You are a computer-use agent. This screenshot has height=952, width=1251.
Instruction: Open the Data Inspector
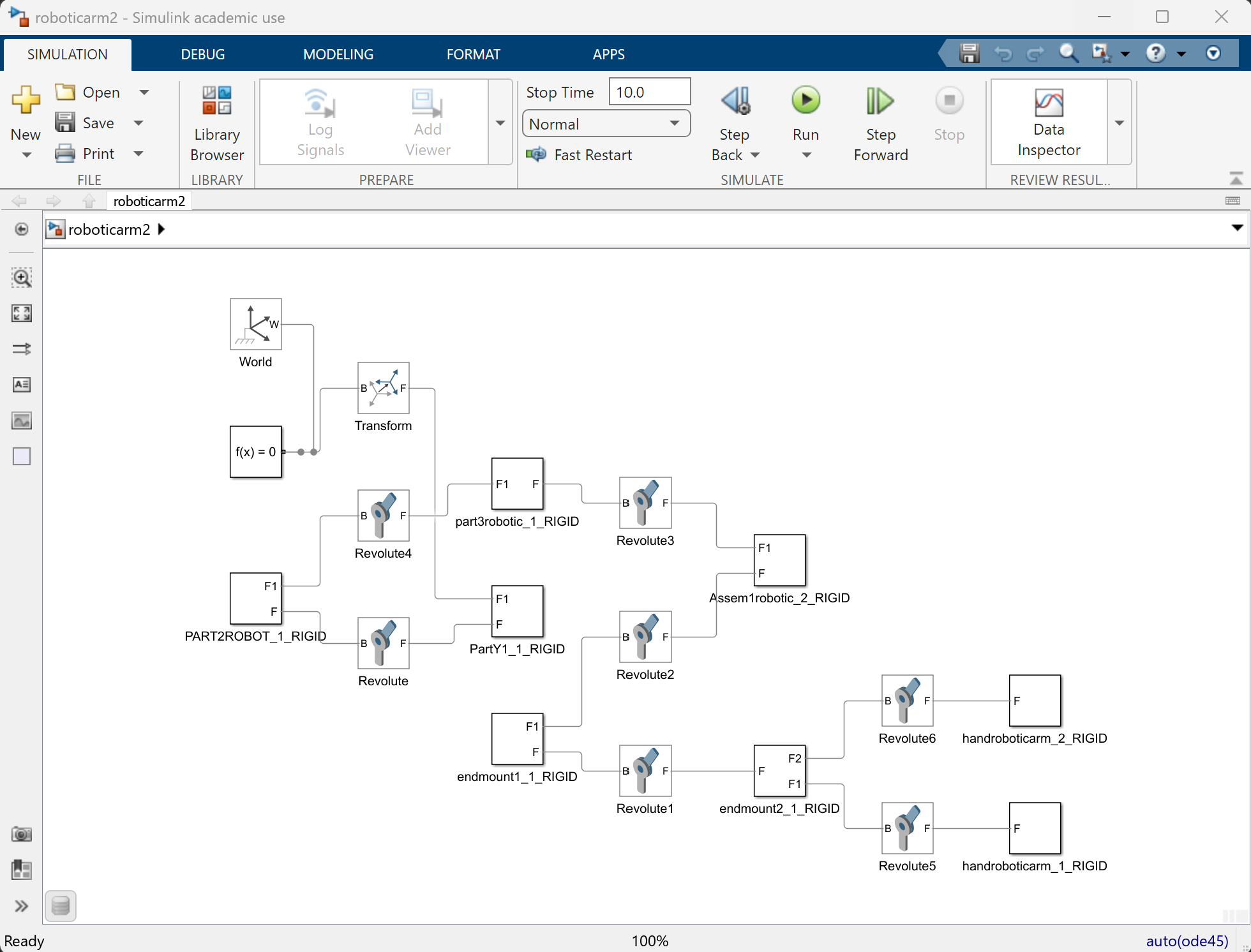pyautogui.click(x=1049, y=123)
